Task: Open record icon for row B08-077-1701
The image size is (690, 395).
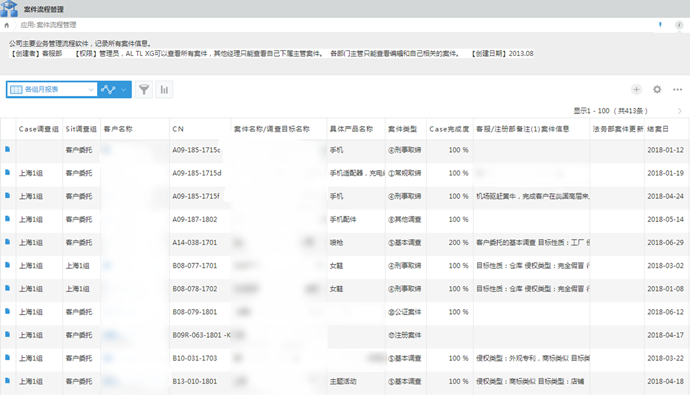Action: coord(7,265)
